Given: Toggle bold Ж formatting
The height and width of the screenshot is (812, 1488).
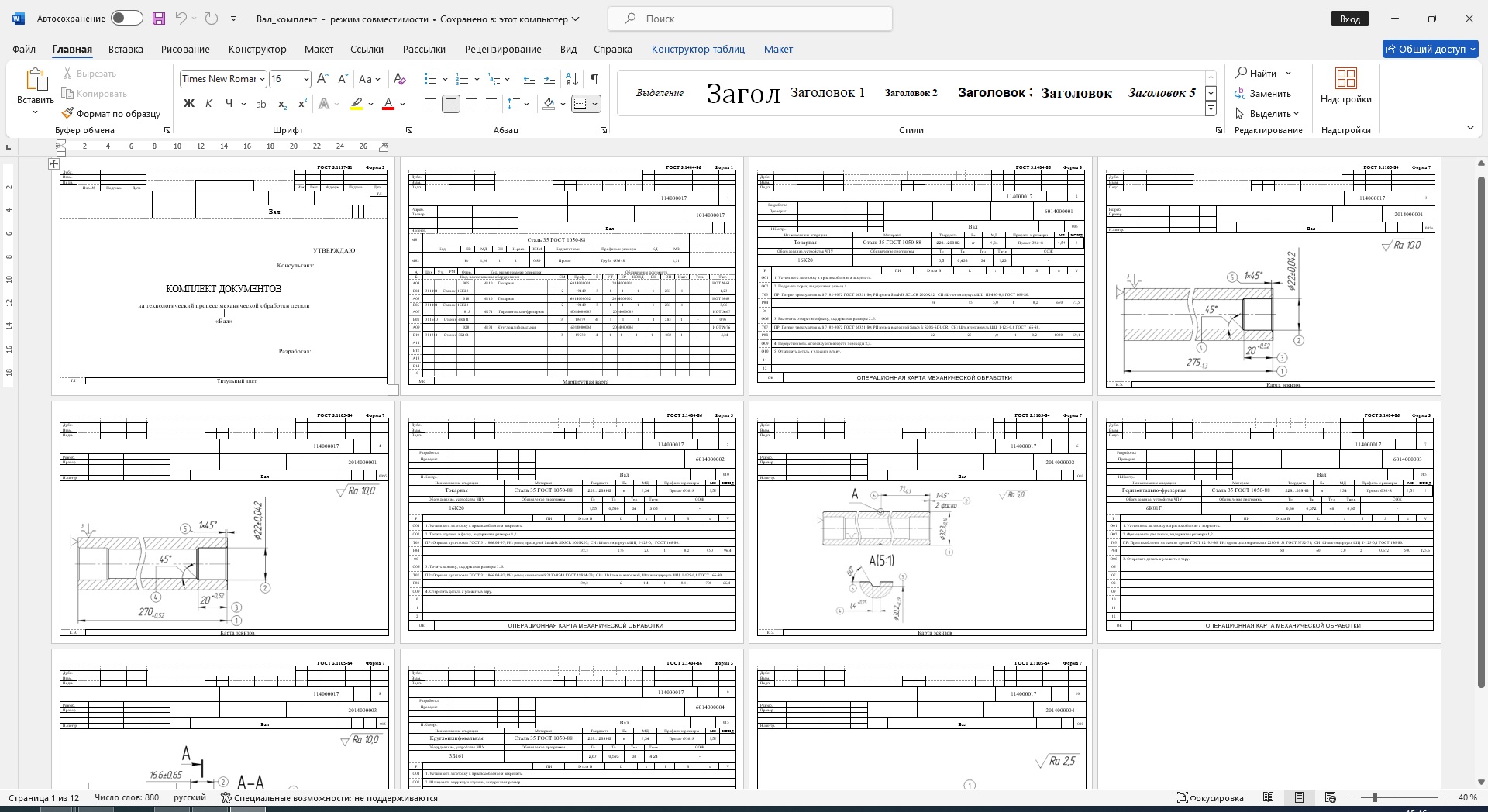Looking at the screenshot, I should [x=188, y=104].
